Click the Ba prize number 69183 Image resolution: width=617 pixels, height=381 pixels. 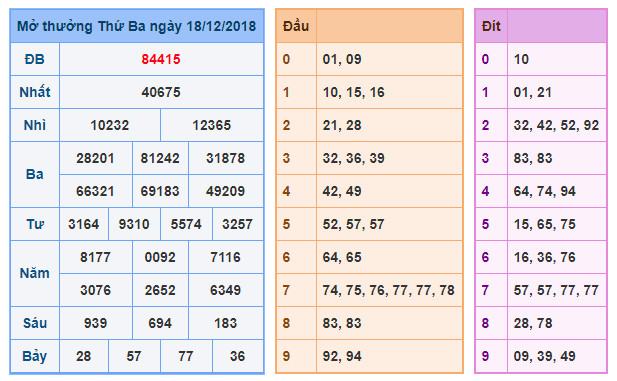point(160,192)
